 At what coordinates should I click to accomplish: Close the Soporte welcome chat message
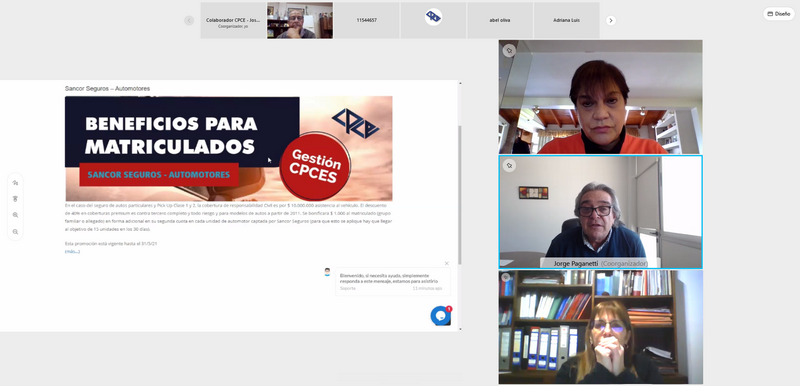click(x=446, y=264)
